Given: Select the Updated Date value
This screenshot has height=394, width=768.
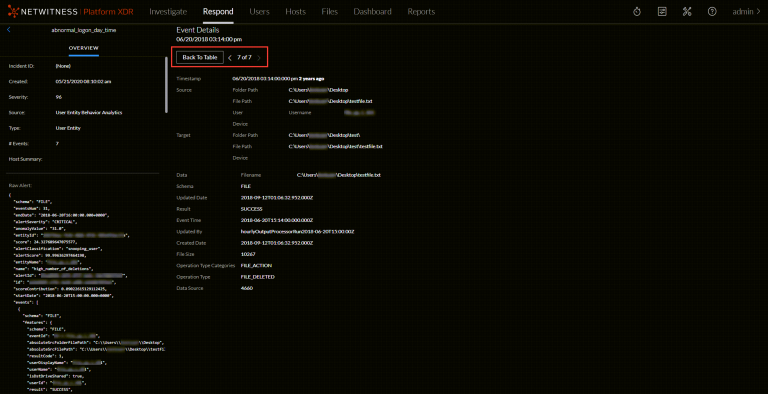Looking at the screenshot, I should [277, 197].
